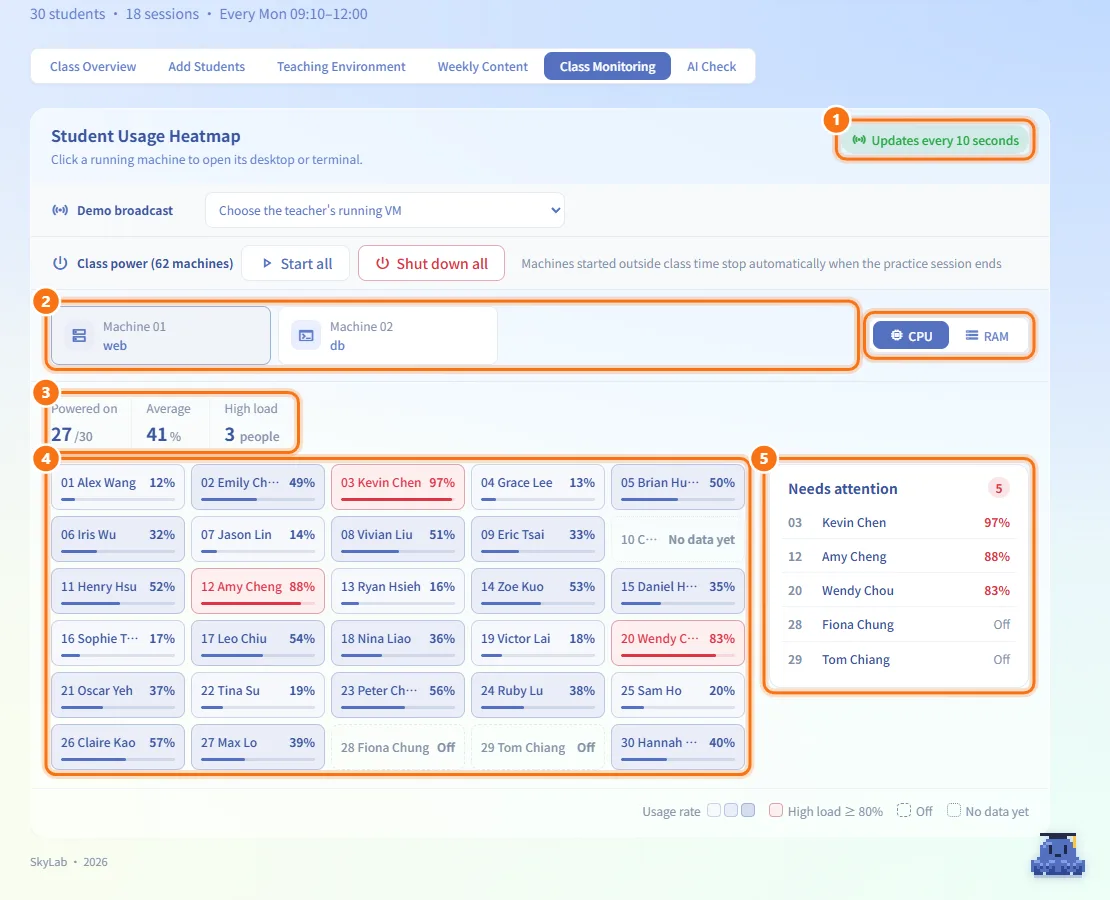Click the Needs attention count badge

pyautogui.click(x=998, y=488)
